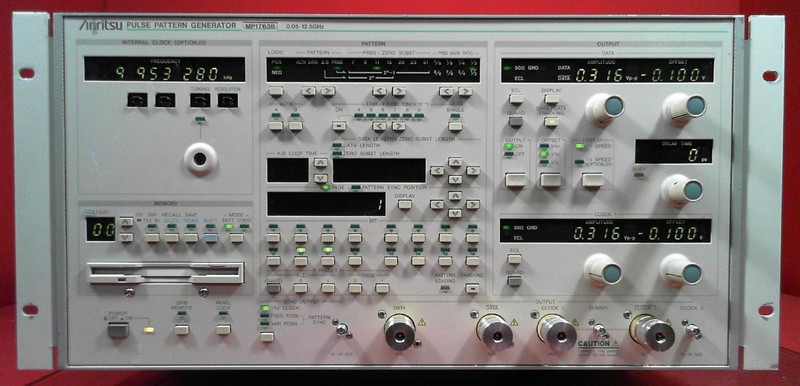Toggle the pattern TRACKING button
Screen dimensions: 800x386
[x=472, y=288]
